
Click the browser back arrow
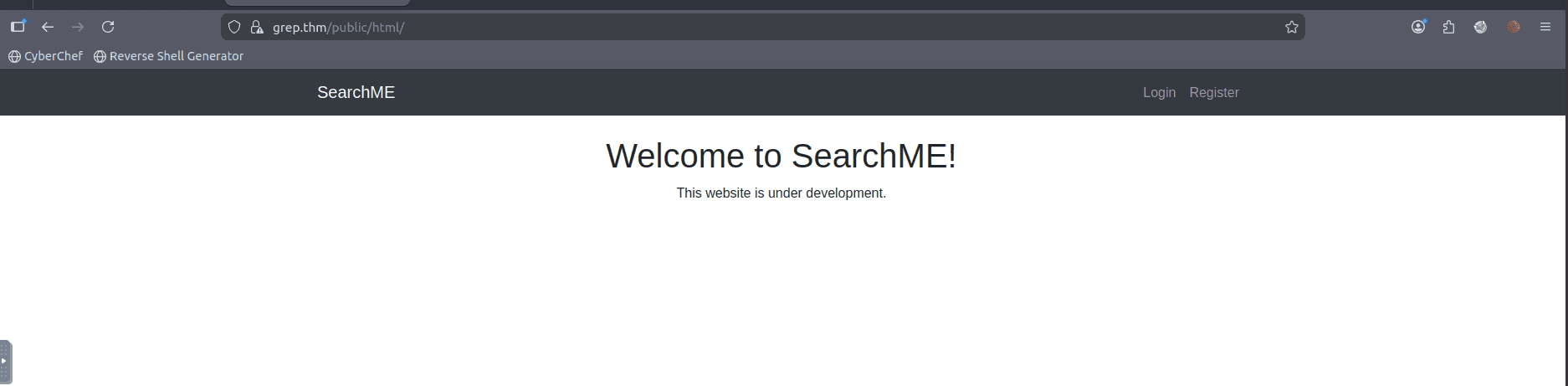tap(48, 27)
